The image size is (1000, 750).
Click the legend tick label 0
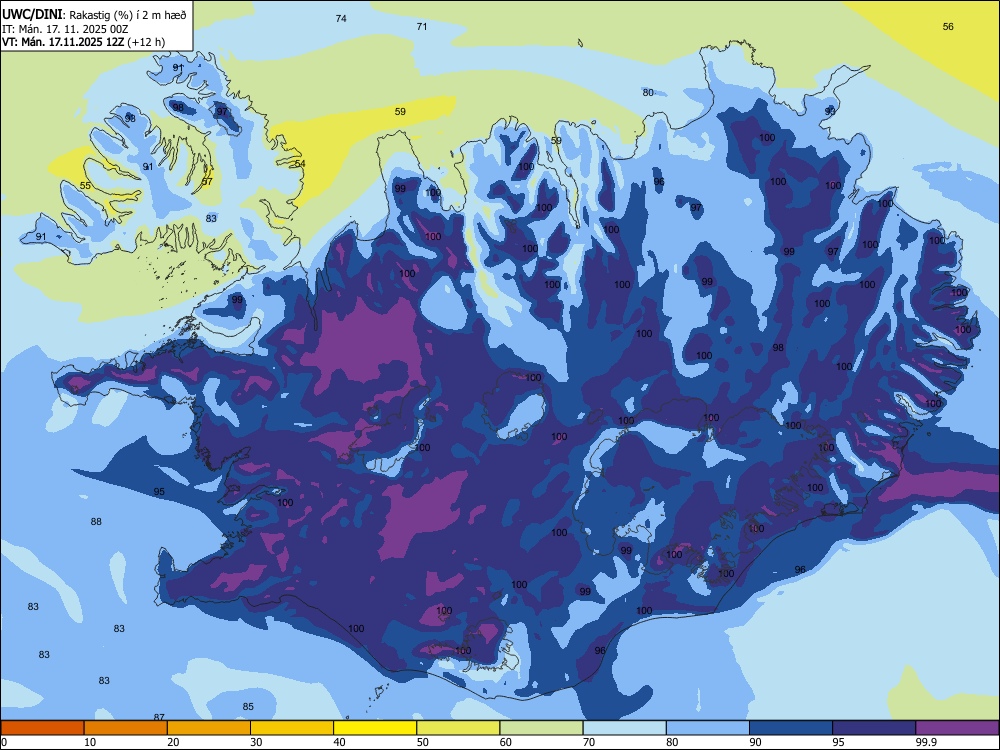coord(4,742)
